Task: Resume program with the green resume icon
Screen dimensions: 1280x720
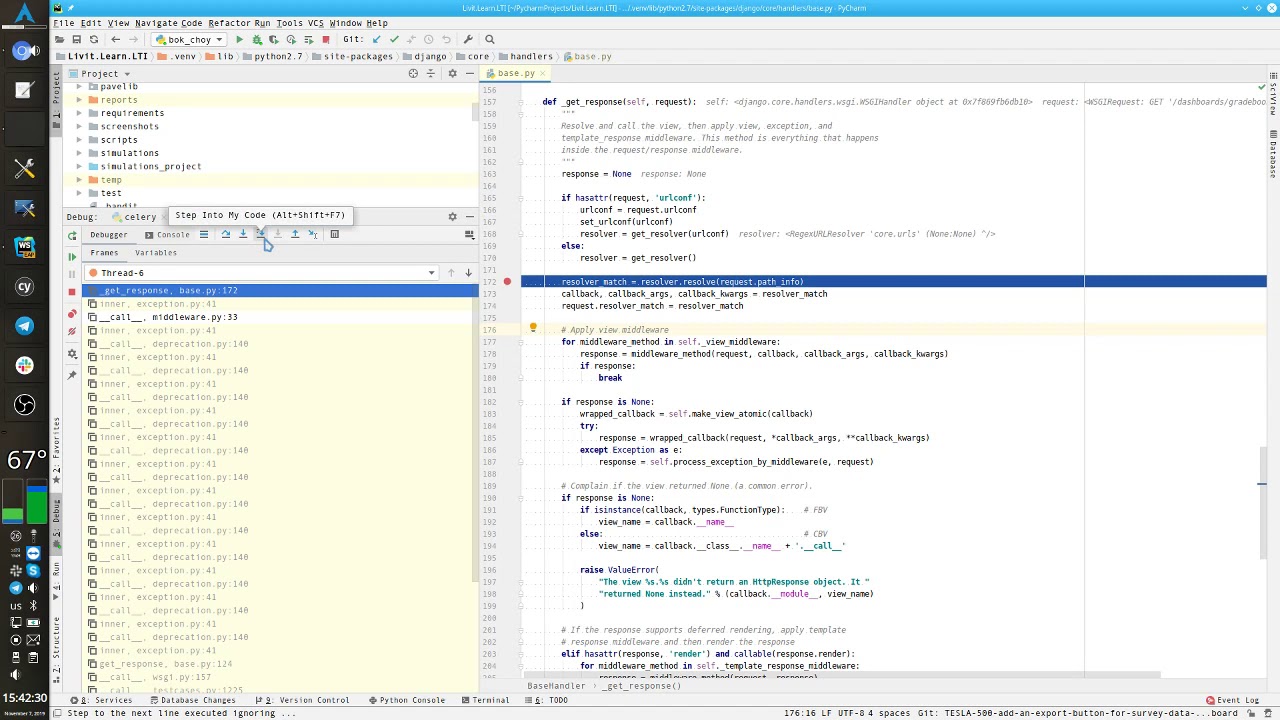Action: click(72, 256)
